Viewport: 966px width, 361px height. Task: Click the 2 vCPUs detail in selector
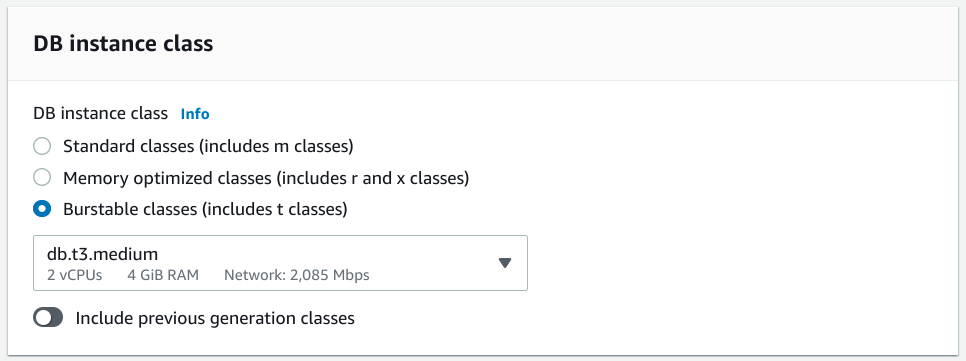coord(75,275)
